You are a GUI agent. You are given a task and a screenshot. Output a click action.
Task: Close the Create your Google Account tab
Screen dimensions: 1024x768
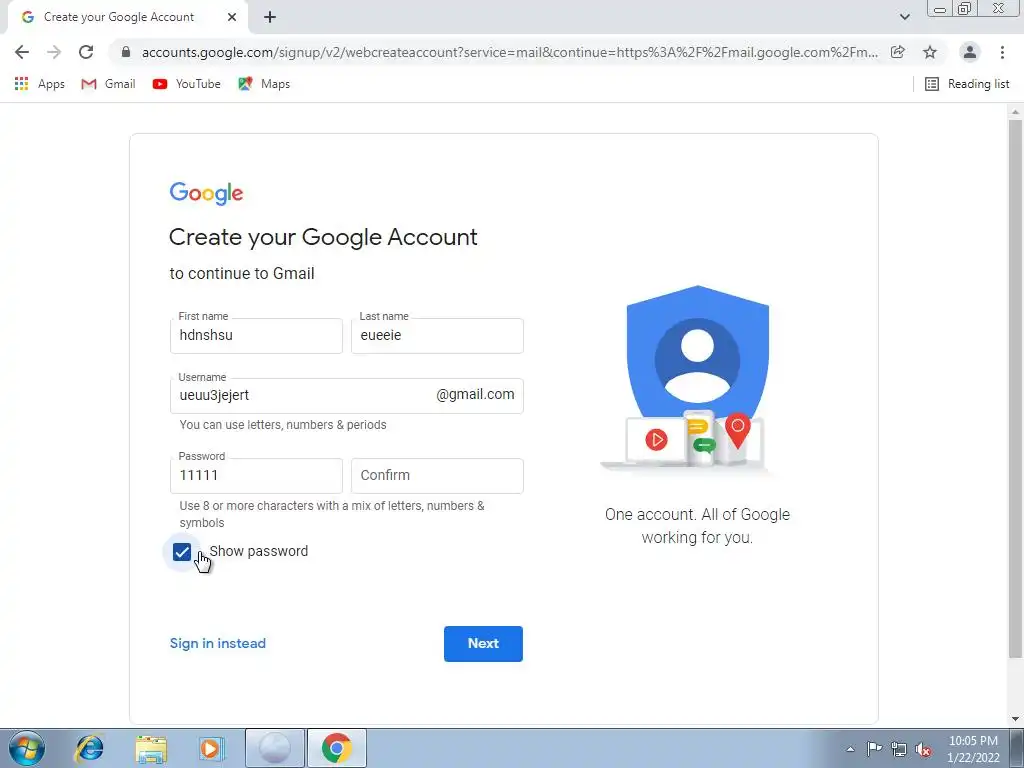[x=232, y=17]
